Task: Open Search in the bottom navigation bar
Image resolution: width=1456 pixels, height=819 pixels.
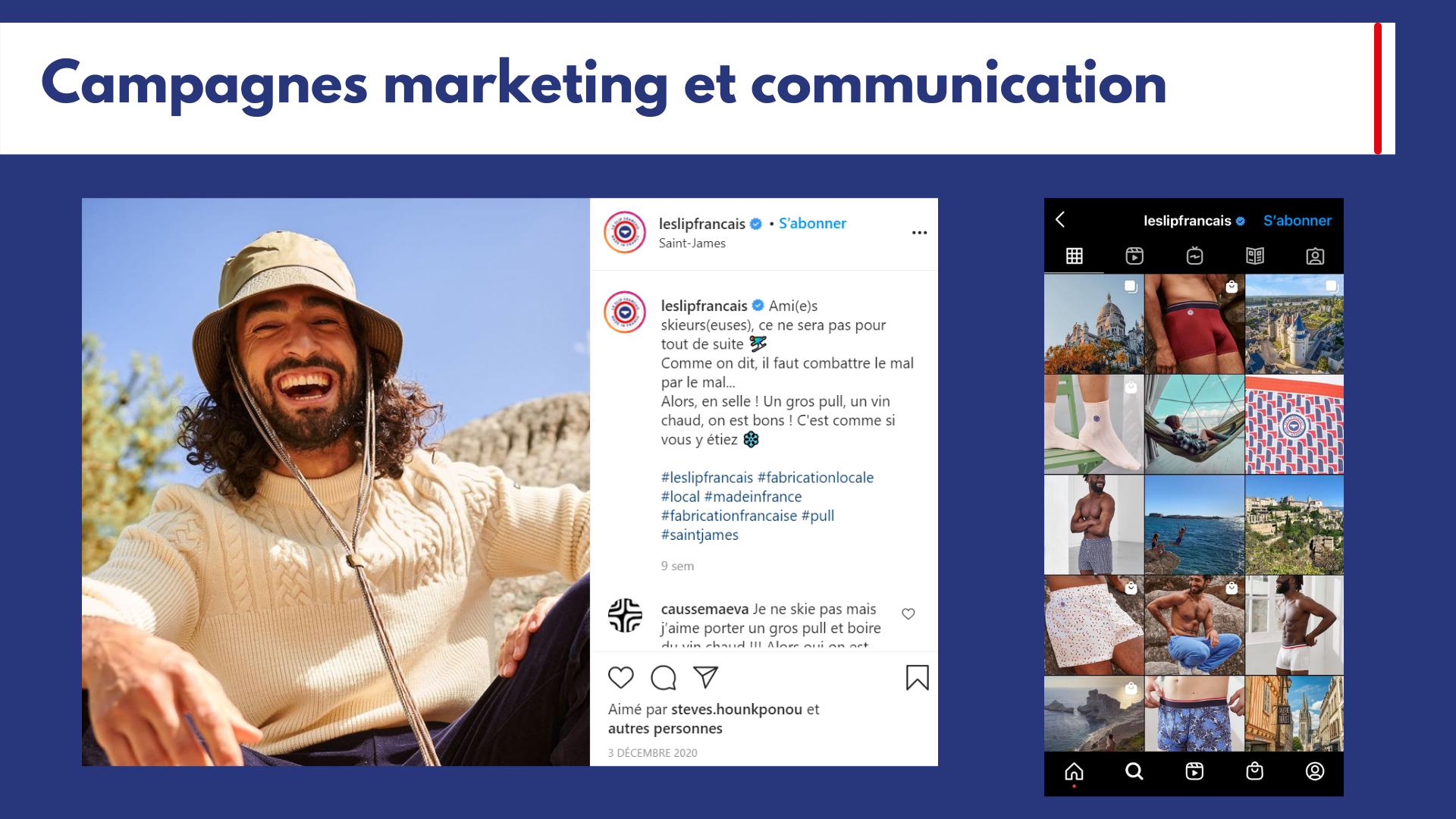Action: coord(1134,772)
